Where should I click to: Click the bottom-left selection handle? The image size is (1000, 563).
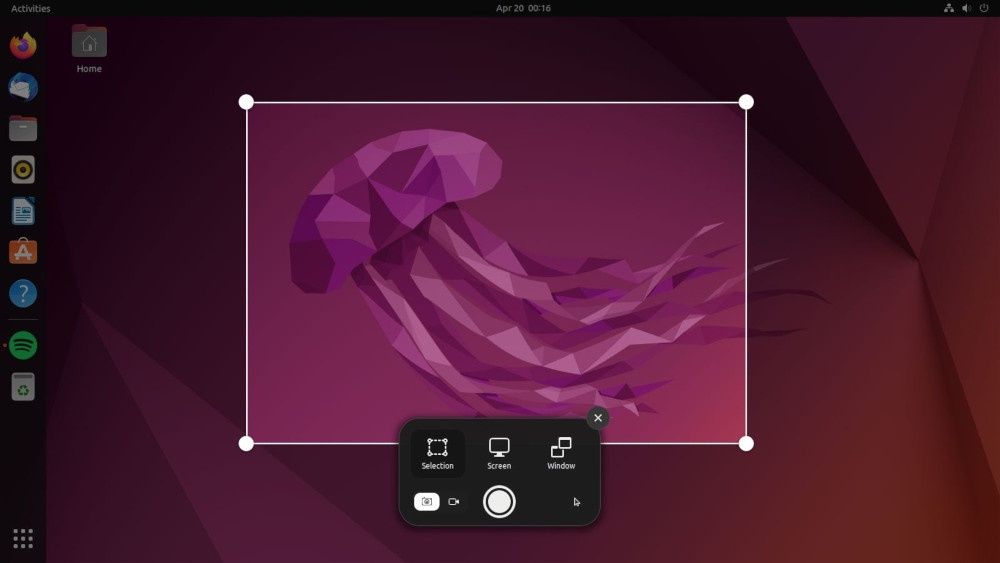(x=246, y=444)
